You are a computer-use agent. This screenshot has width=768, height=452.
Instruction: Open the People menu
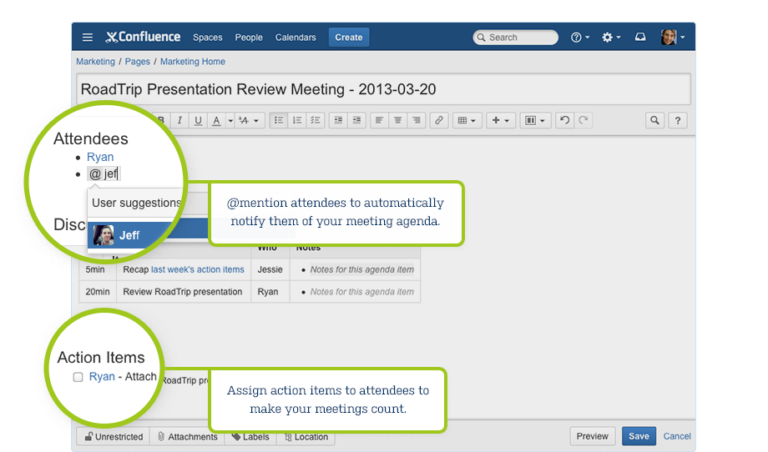[x=248, y=37]
